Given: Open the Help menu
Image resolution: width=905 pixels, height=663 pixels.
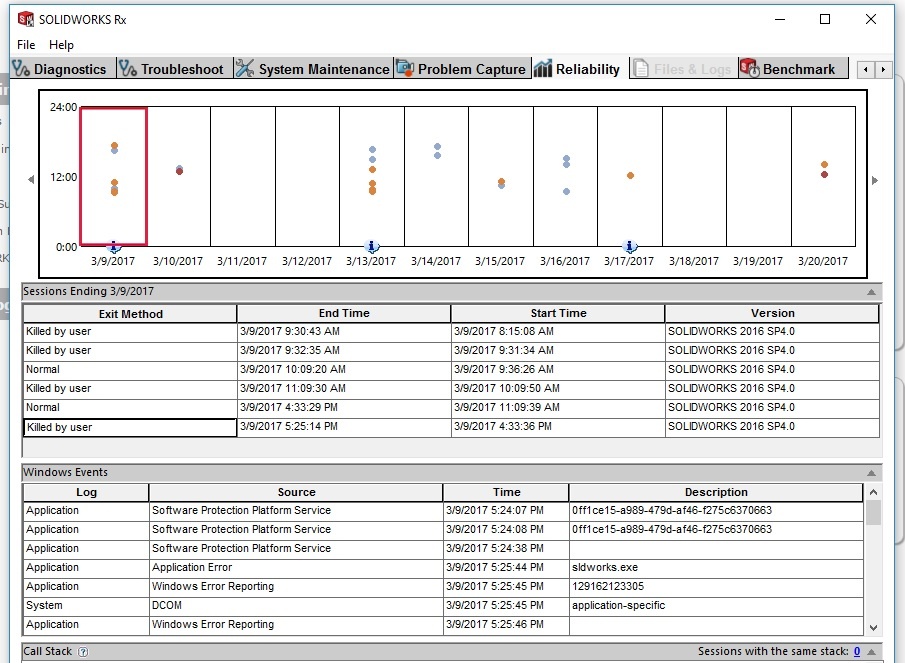Looking at the screenshot, I should coord(61,44).
